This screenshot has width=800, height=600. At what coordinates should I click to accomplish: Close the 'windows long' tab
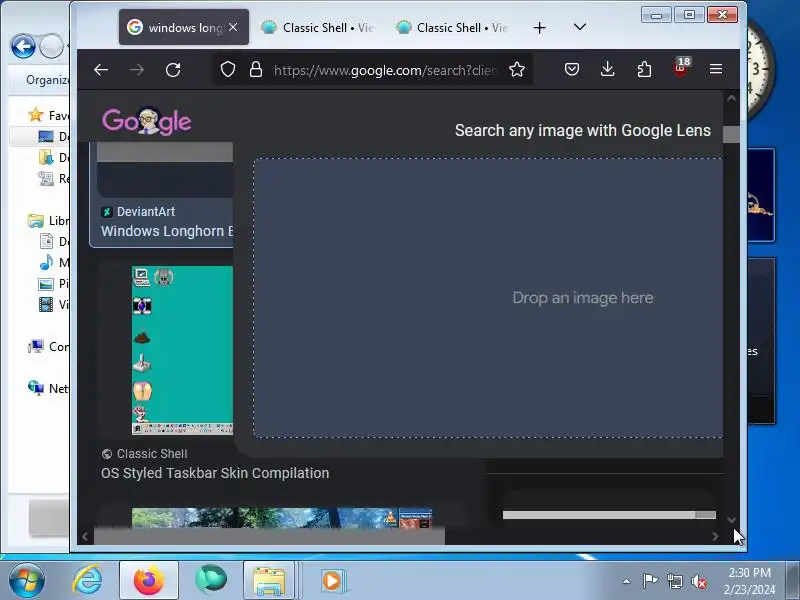[233, 27]
